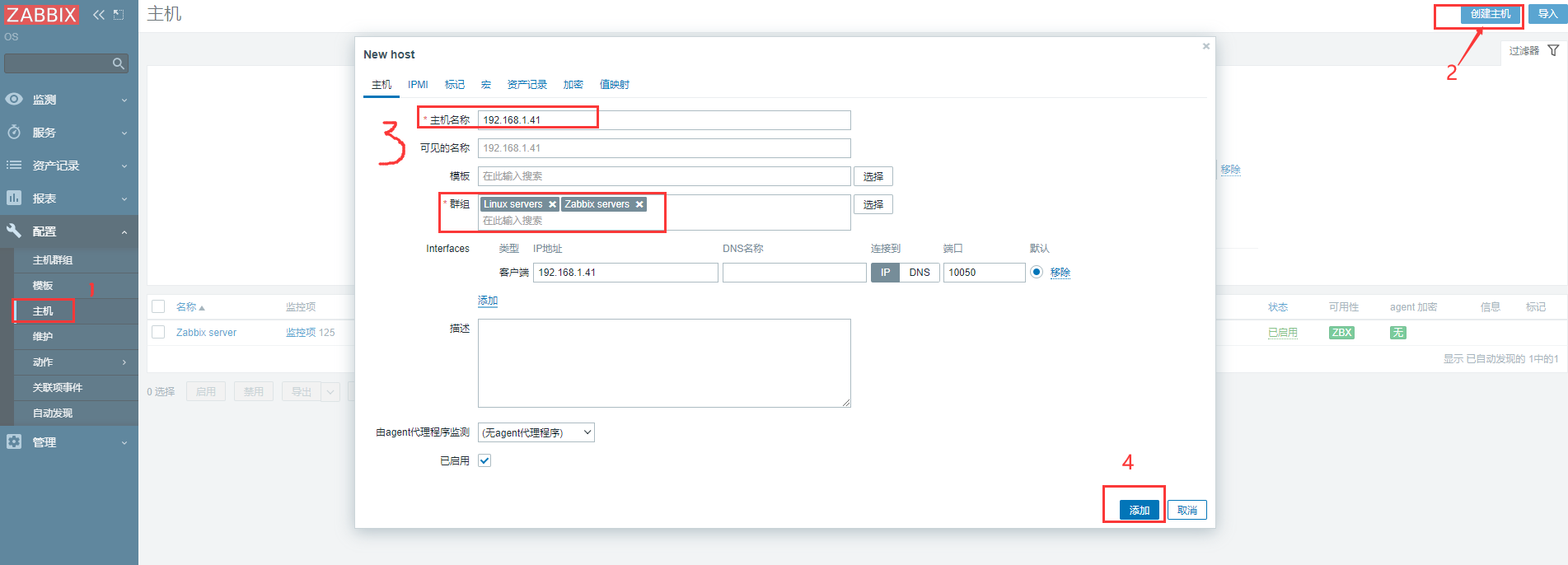Image resolution: width=1568 pixels, height=565 pixels.
Task: Switch to the IPMI tab
Action: click(x=418, y=85)
